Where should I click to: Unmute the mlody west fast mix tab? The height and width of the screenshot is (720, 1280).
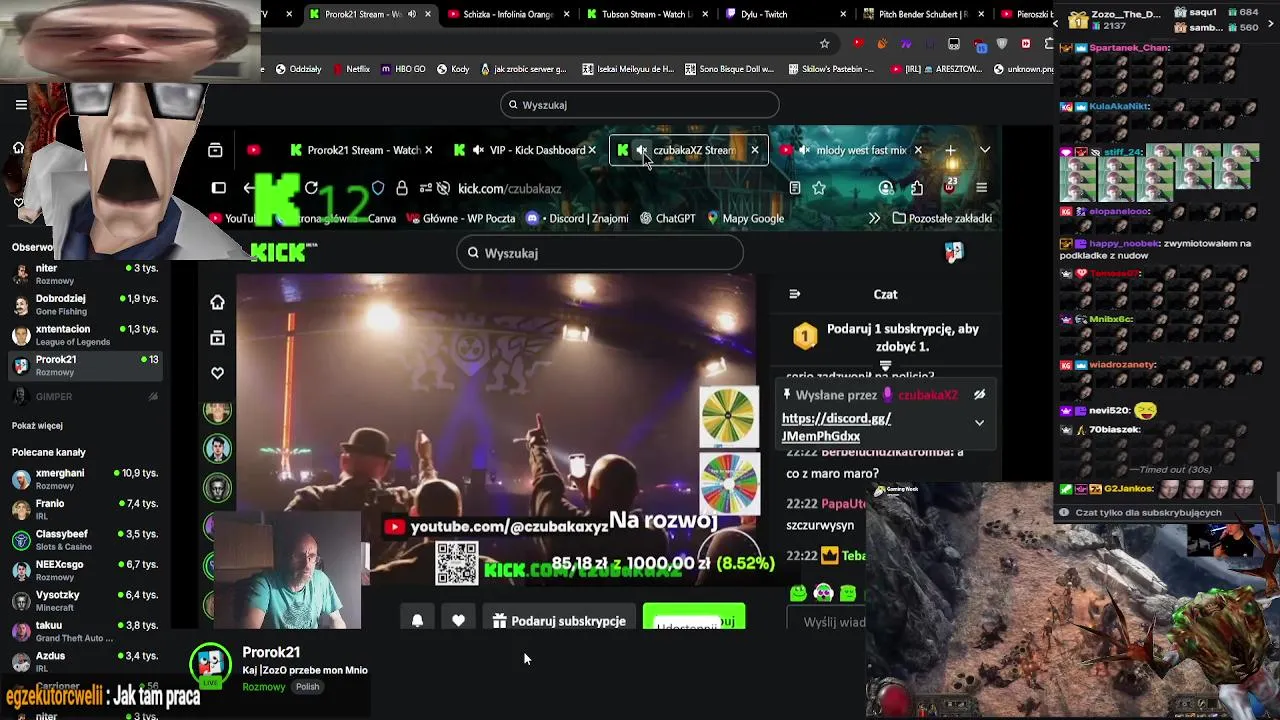805,150
